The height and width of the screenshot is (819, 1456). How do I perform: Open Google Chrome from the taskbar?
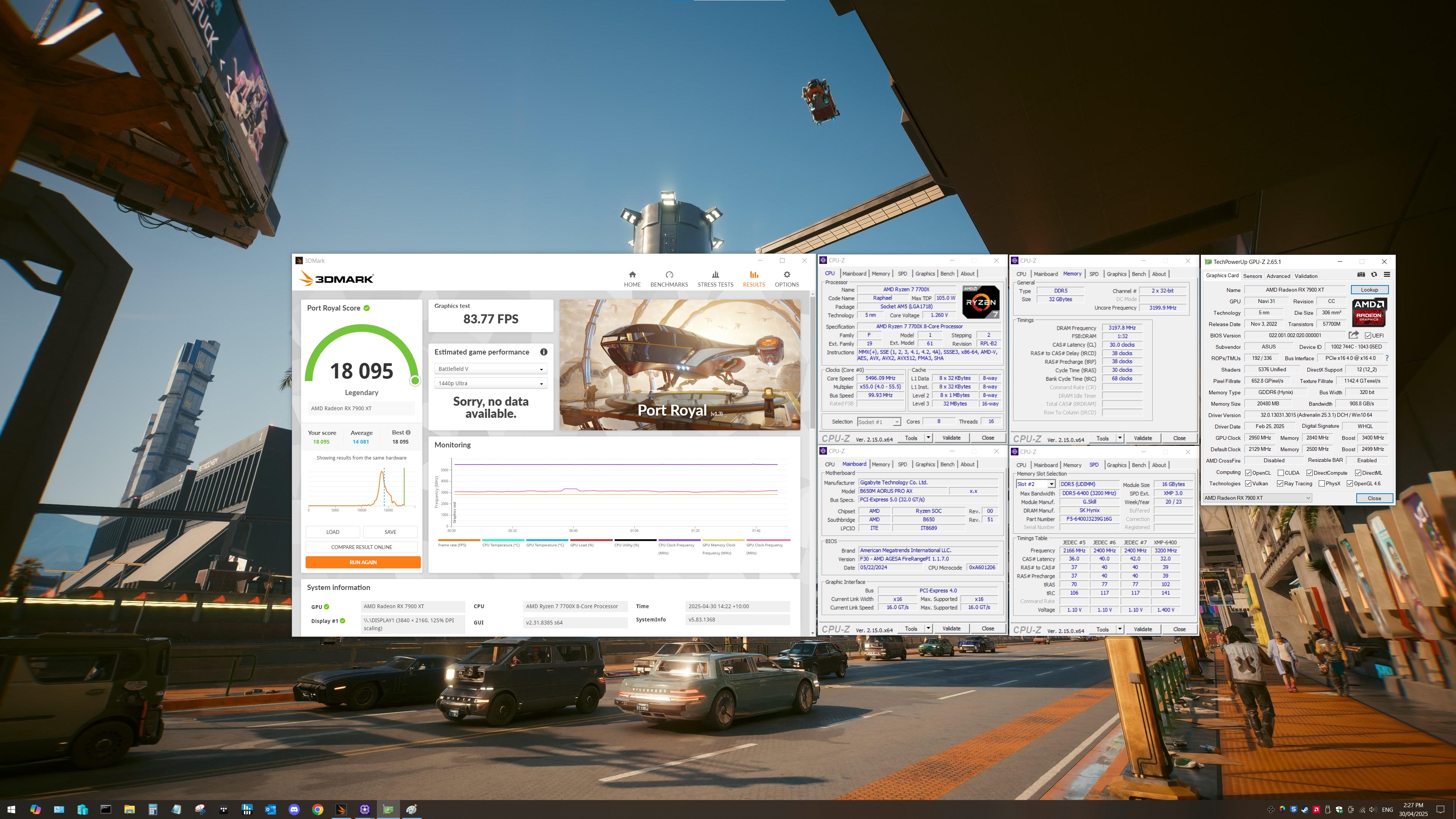point(318,810)
